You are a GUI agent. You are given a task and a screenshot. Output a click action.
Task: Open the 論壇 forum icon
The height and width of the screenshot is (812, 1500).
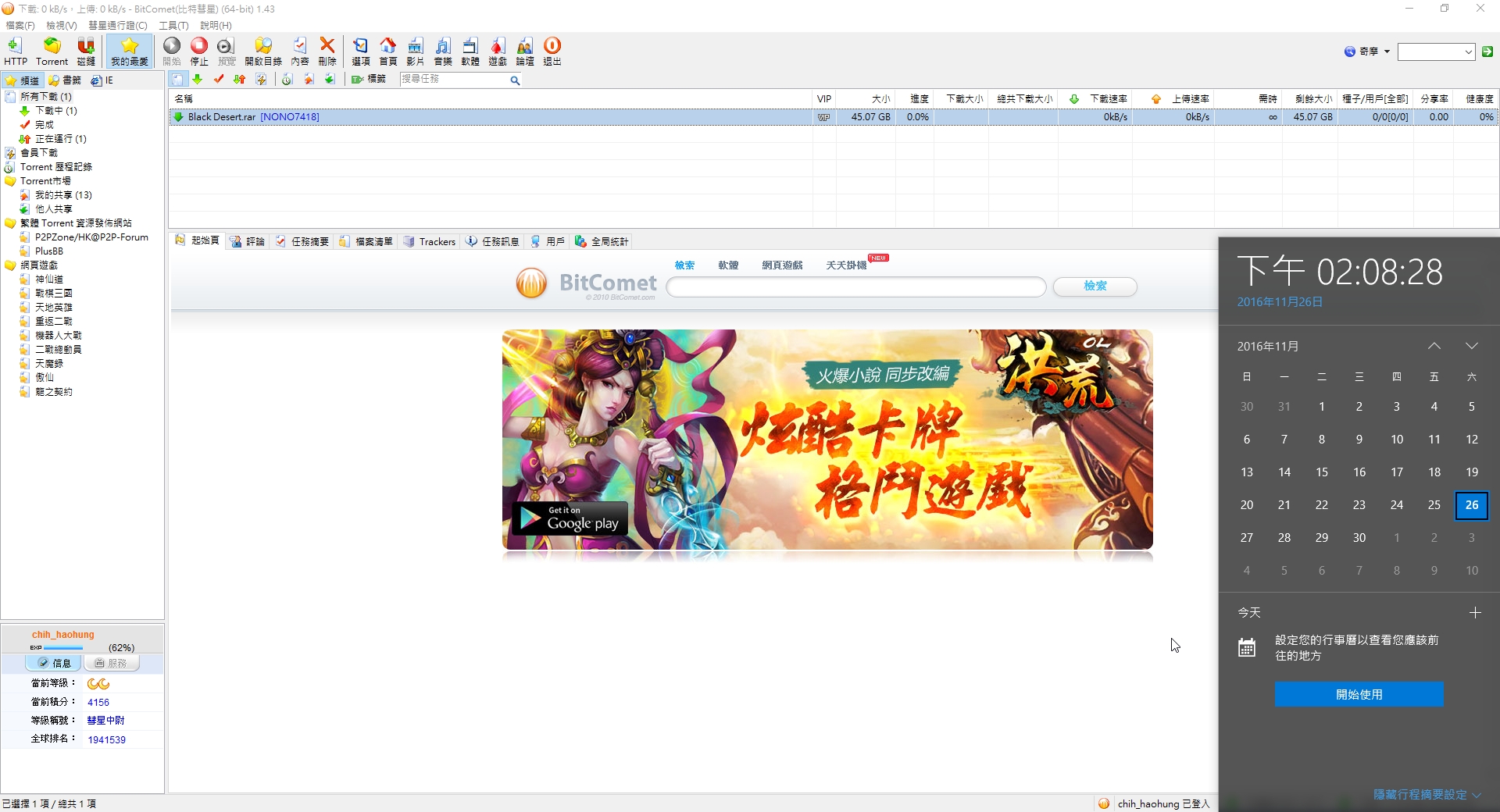coord(525,52)
